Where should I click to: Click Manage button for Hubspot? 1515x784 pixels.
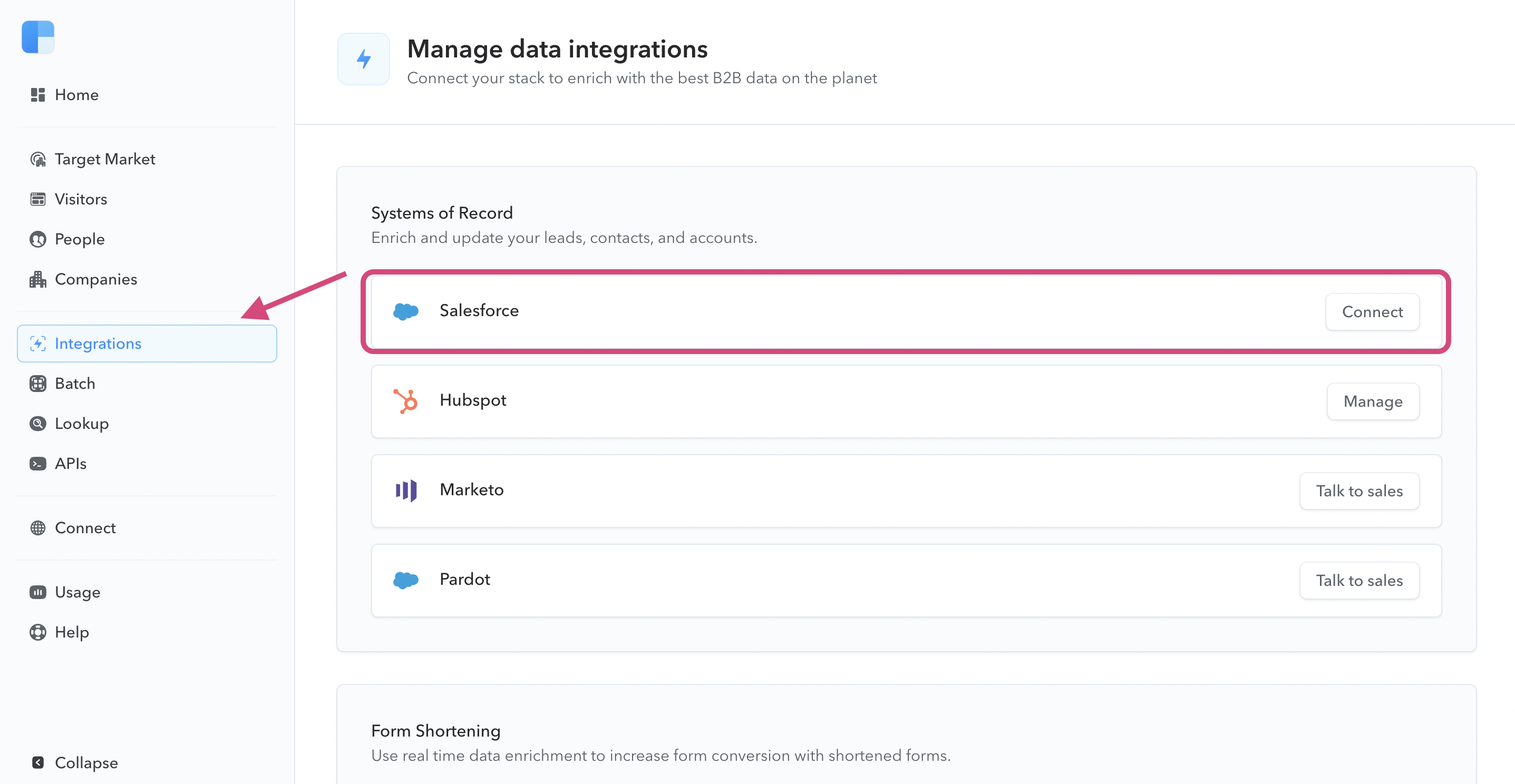point(1373,401)
